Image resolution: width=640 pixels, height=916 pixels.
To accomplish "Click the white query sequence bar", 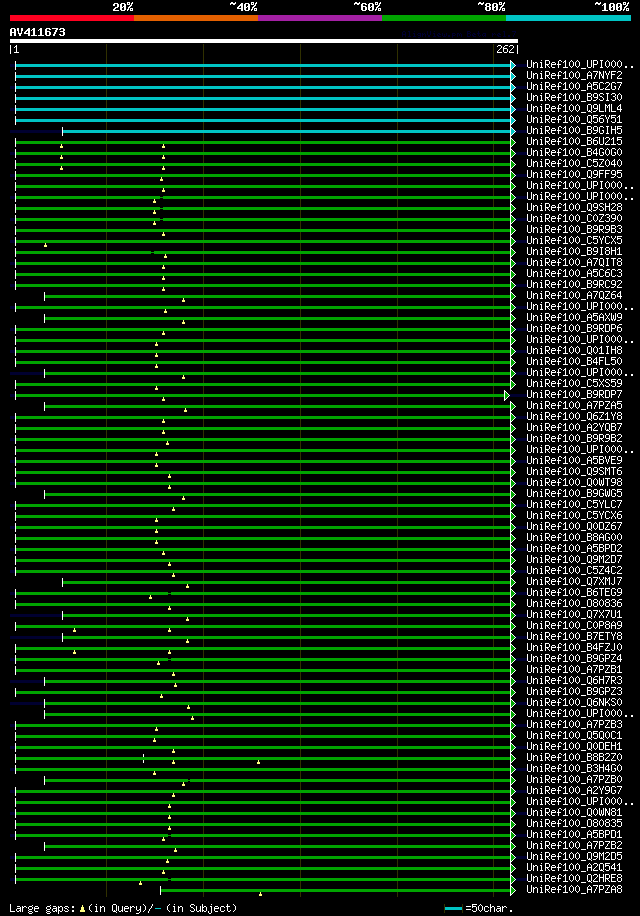I will click(x=264, y=41).
